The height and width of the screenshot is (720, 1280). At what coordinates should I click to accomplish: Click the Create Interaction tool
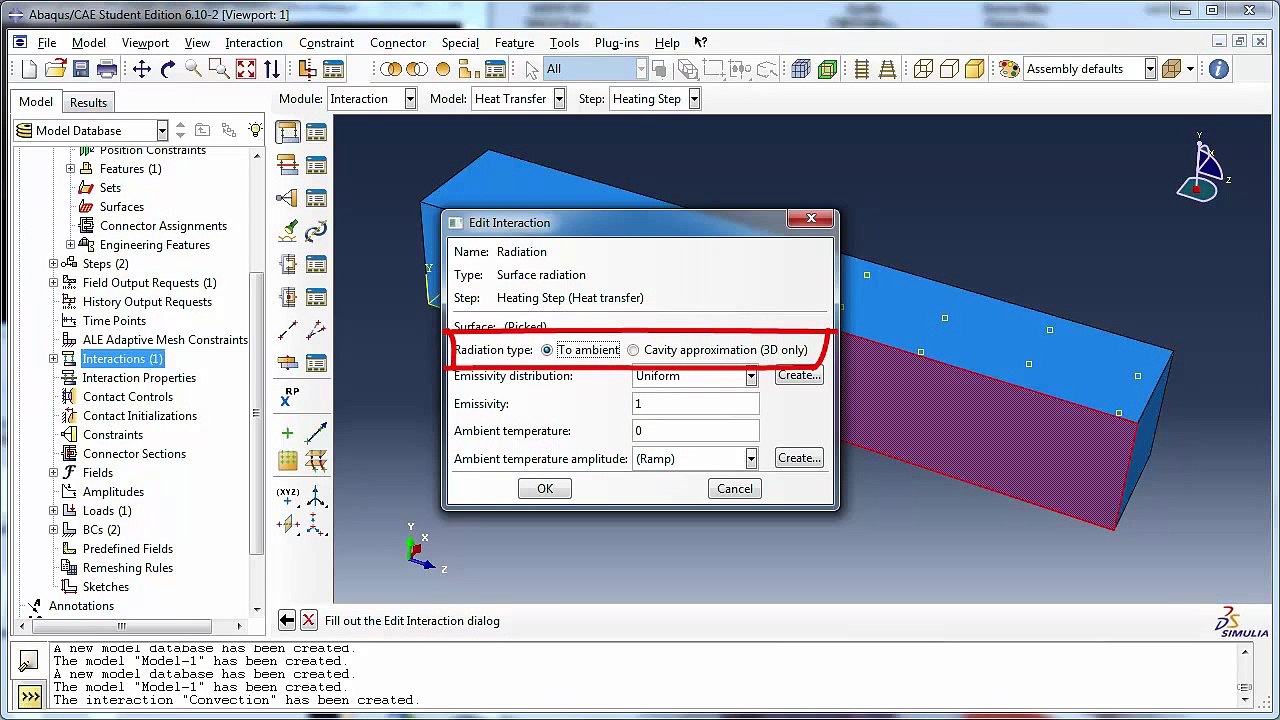[x=288, y=132]
